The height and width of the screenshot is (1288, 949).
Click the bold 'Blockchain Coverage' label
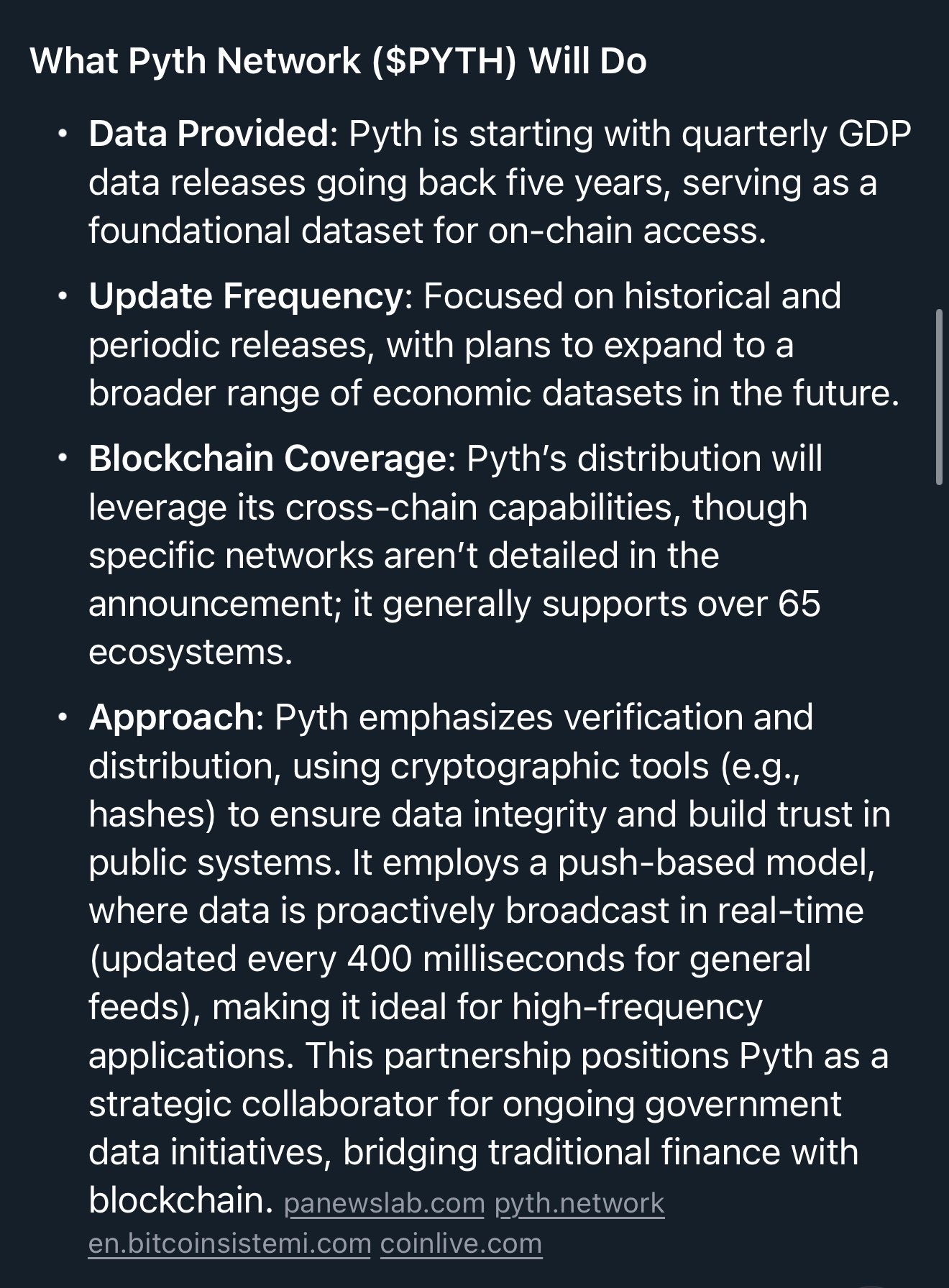coord(267,459)
